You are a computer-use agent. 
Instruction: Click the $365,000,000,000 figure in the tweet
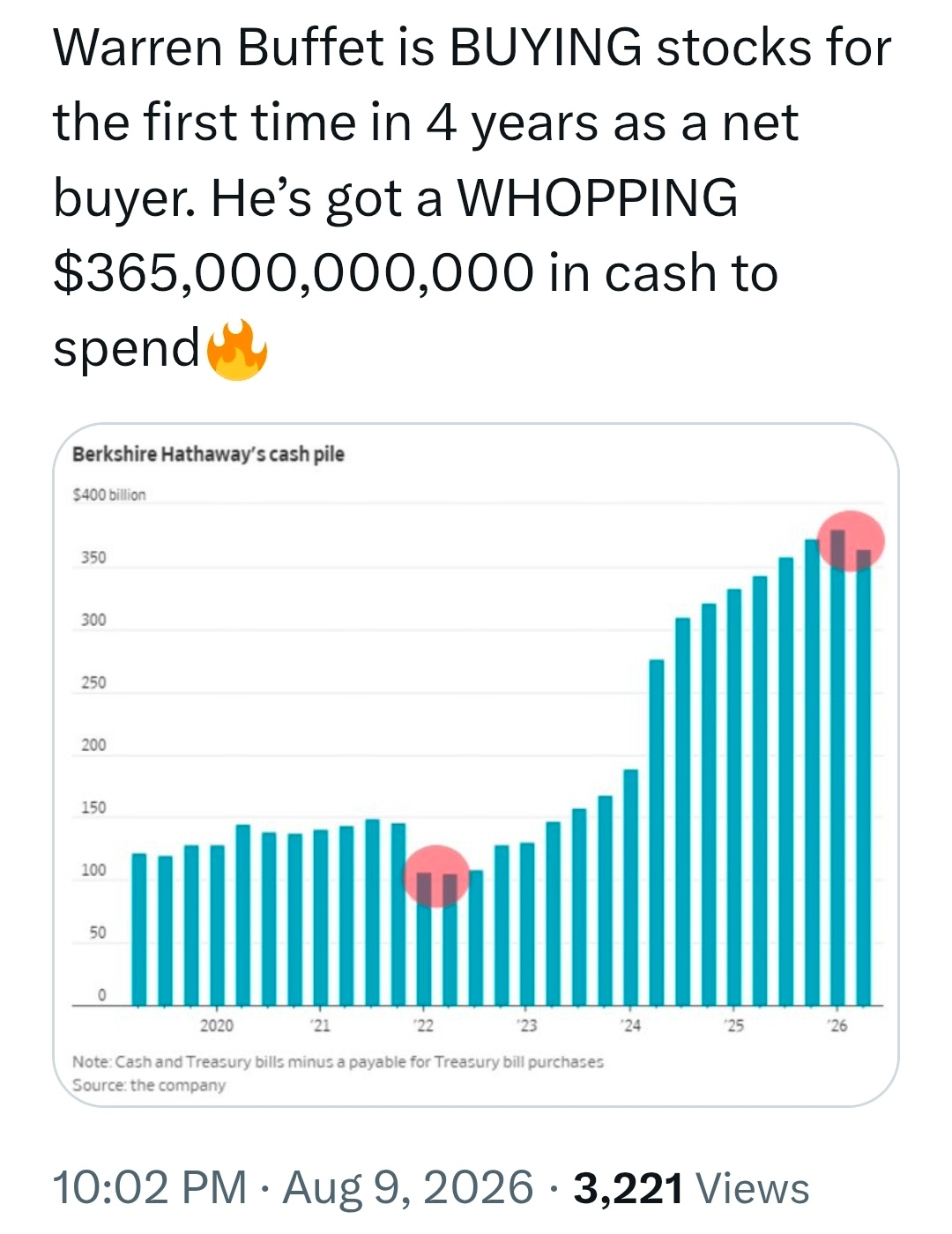click(294, 272)
